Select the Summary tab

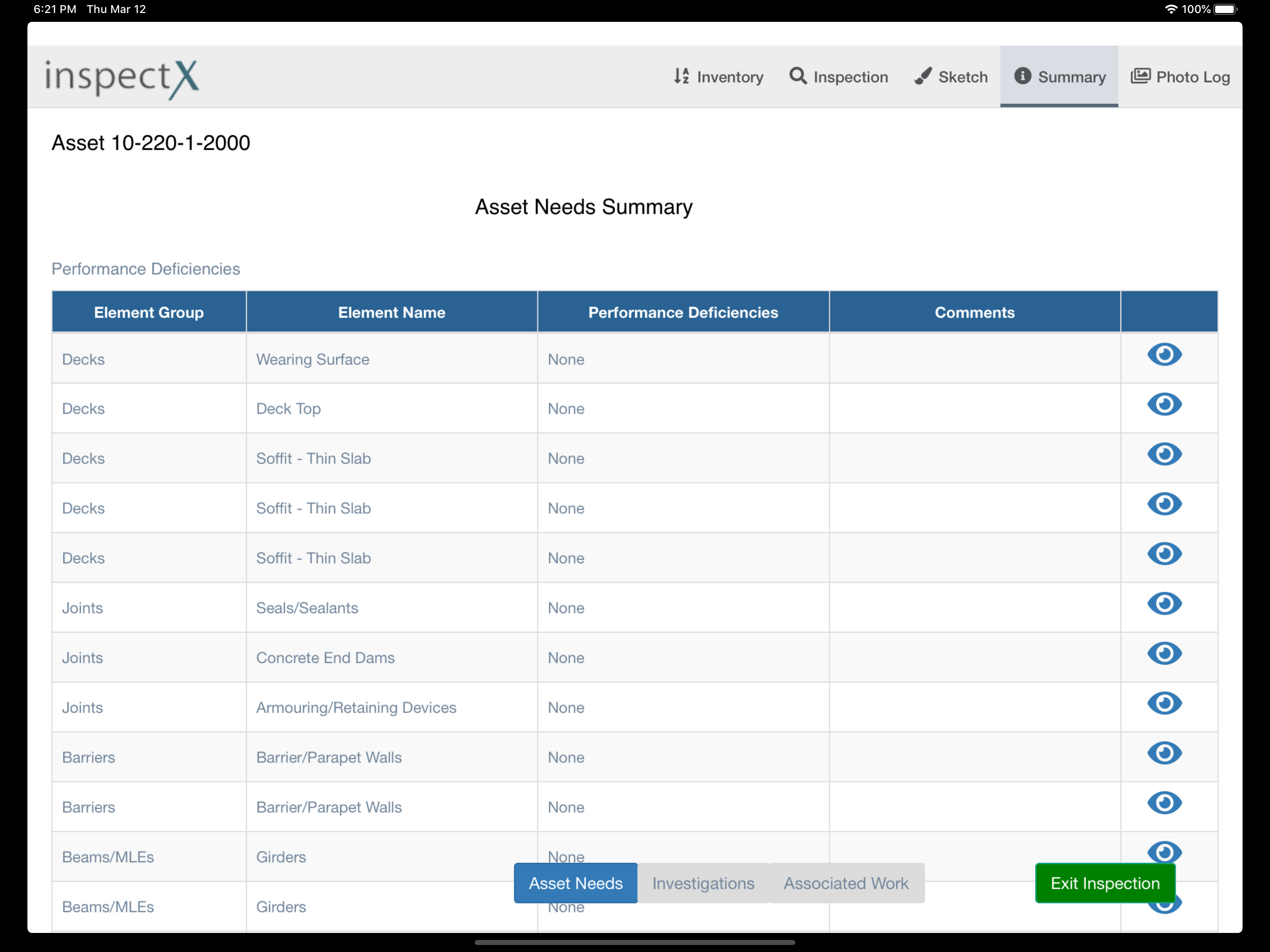(1058, 76)
